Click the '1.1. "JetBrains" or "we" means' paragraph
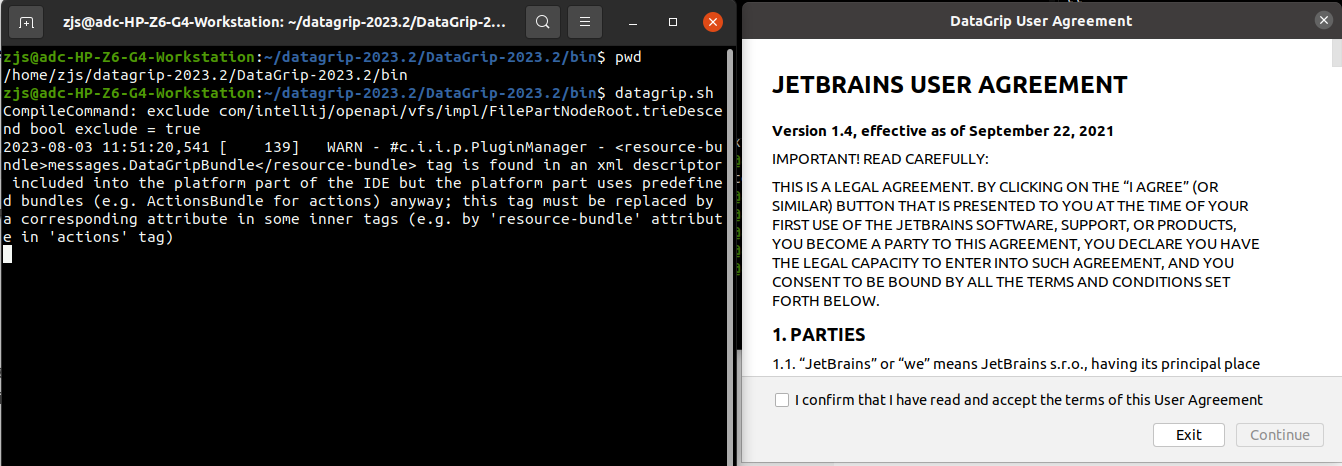 click(1016, 364)
